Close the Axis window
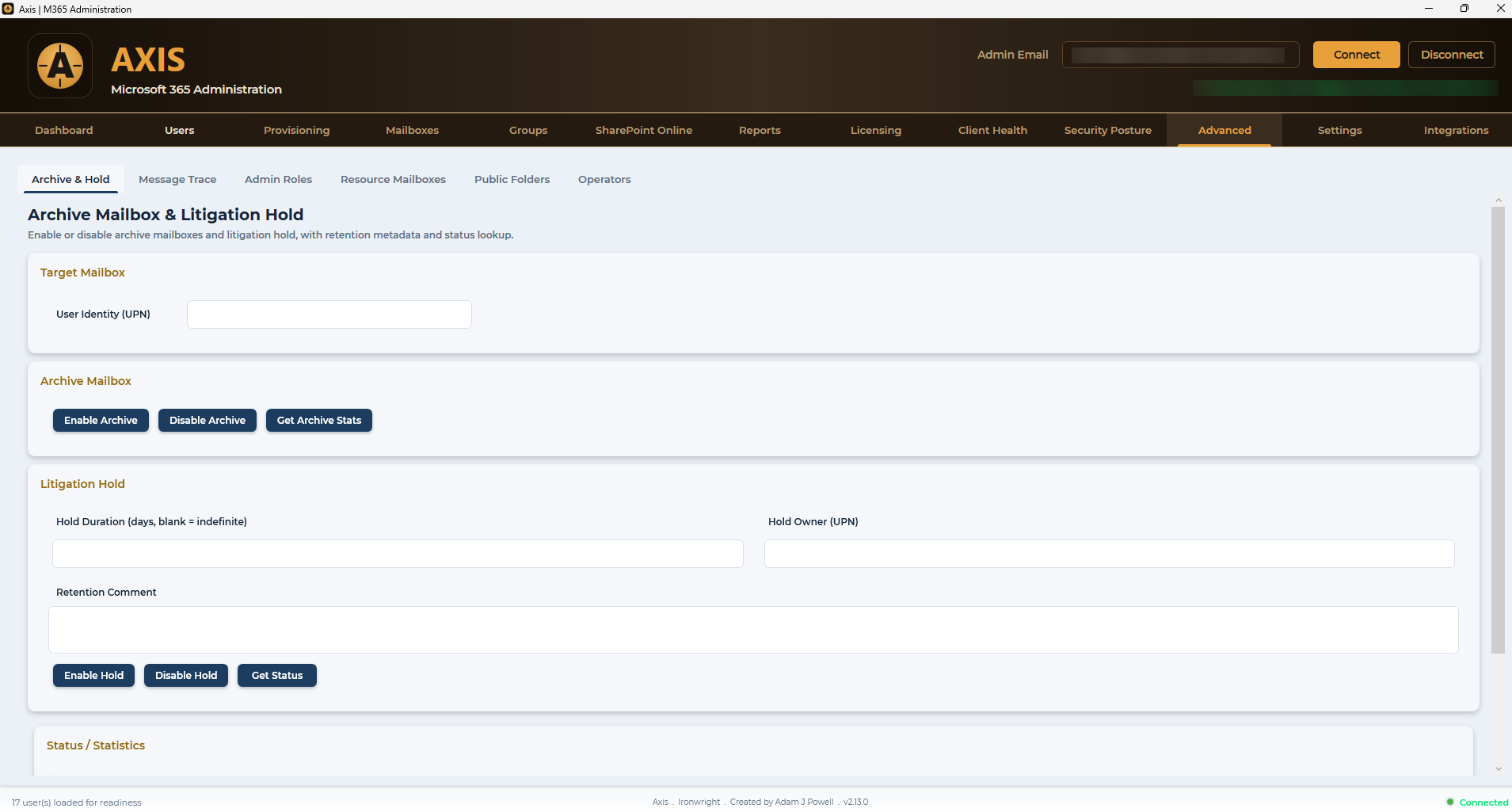1512x812 pixels. coord(1500,9)
